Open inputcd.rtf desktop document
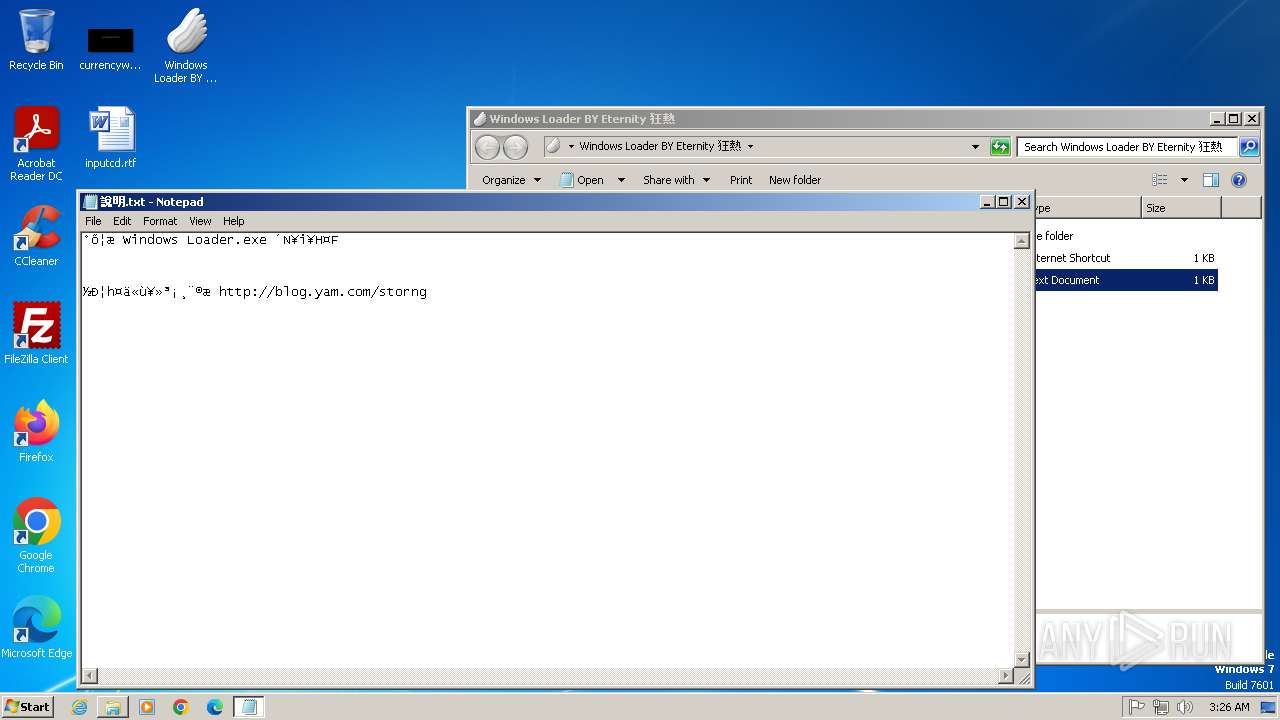 coord(110,138)
